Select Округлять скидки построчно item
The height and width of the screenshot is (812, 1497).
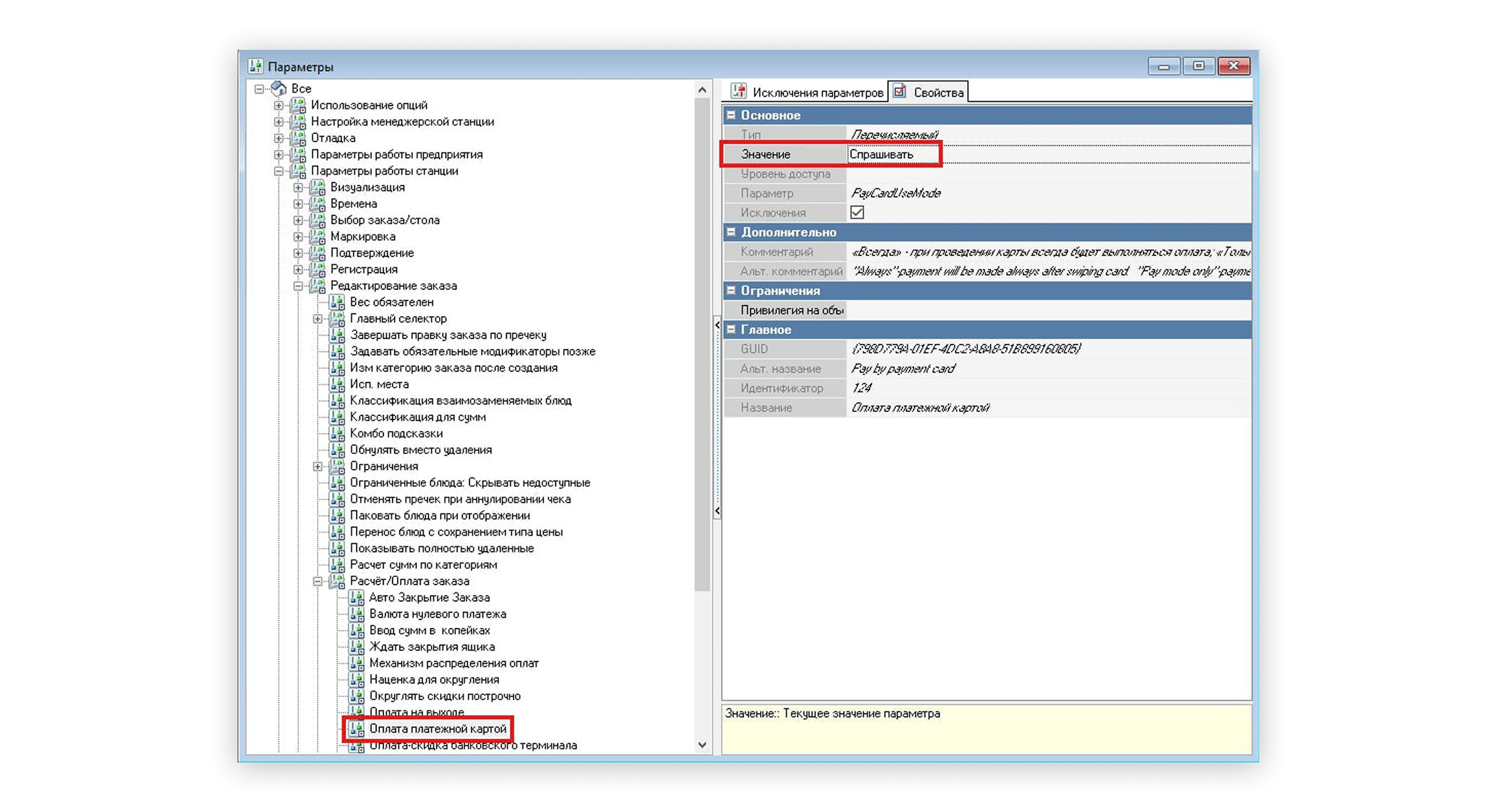pos(444,696)
